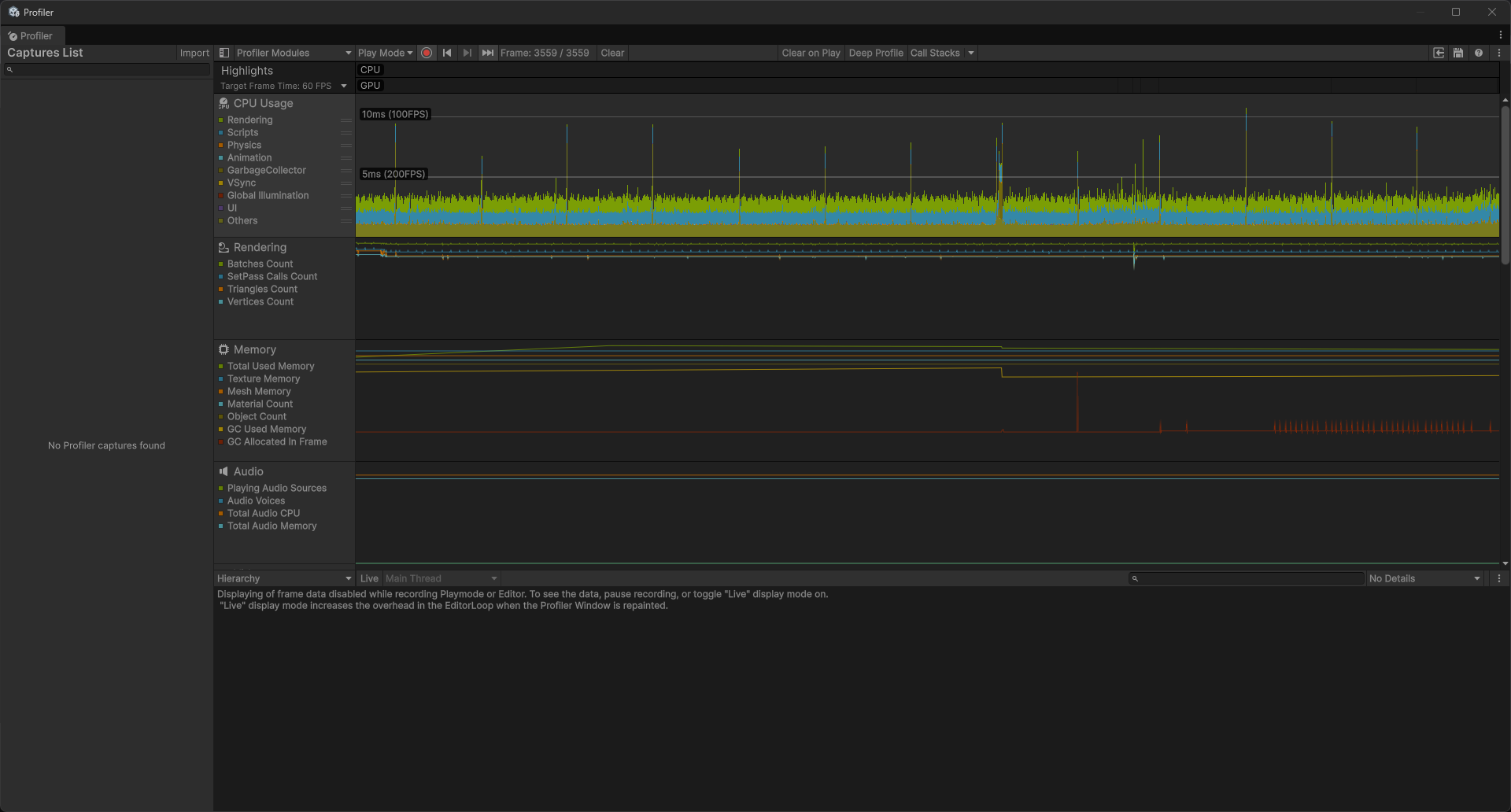Open the window context menu via three dots
Image resolution: width=1511 pixels, height=812 pixels.
[x=1499, y=53]
